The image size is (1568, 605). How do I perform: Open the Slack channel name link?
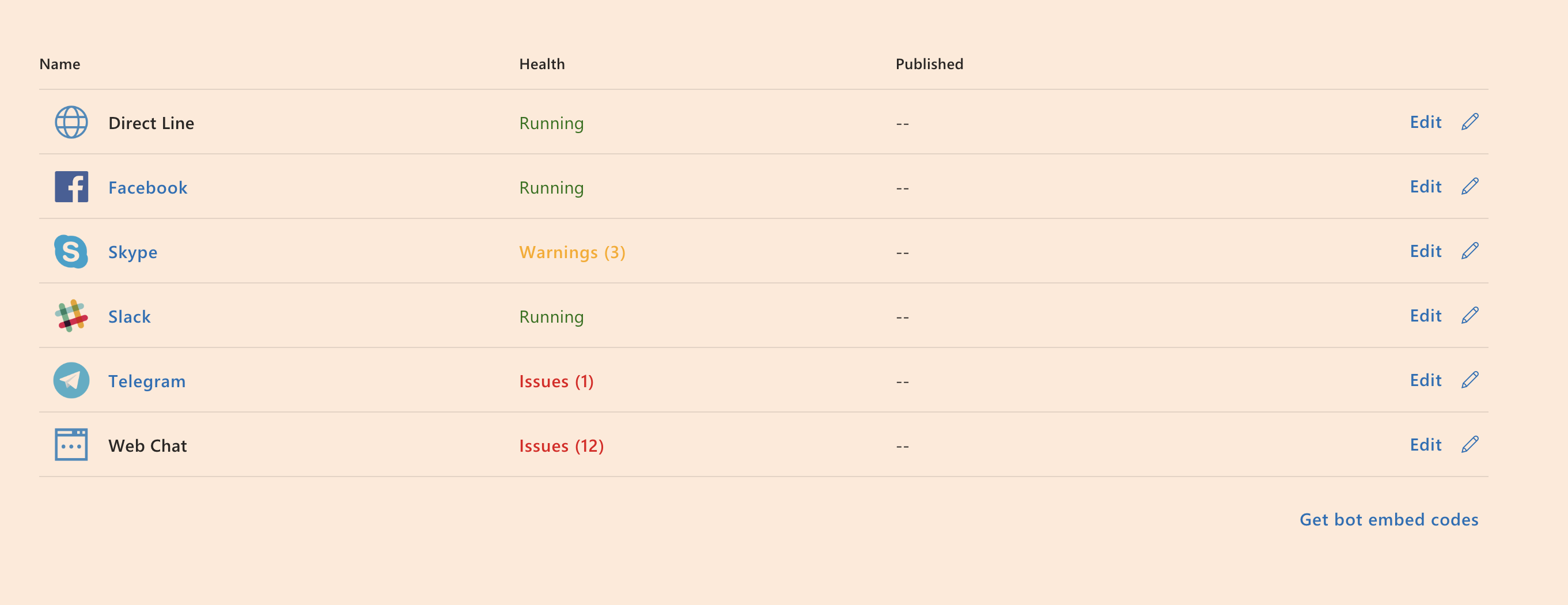(x=130, y=316)
